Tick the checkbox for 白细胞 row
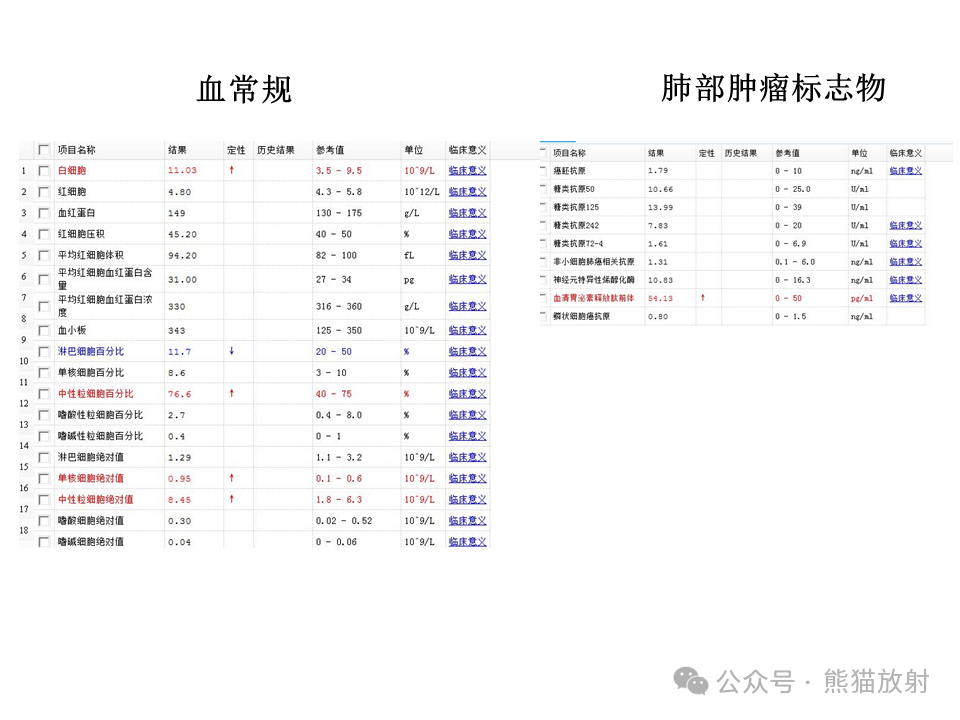Viewport: 960px width, 720px height. pyautogui.click(x=43, y=171)
